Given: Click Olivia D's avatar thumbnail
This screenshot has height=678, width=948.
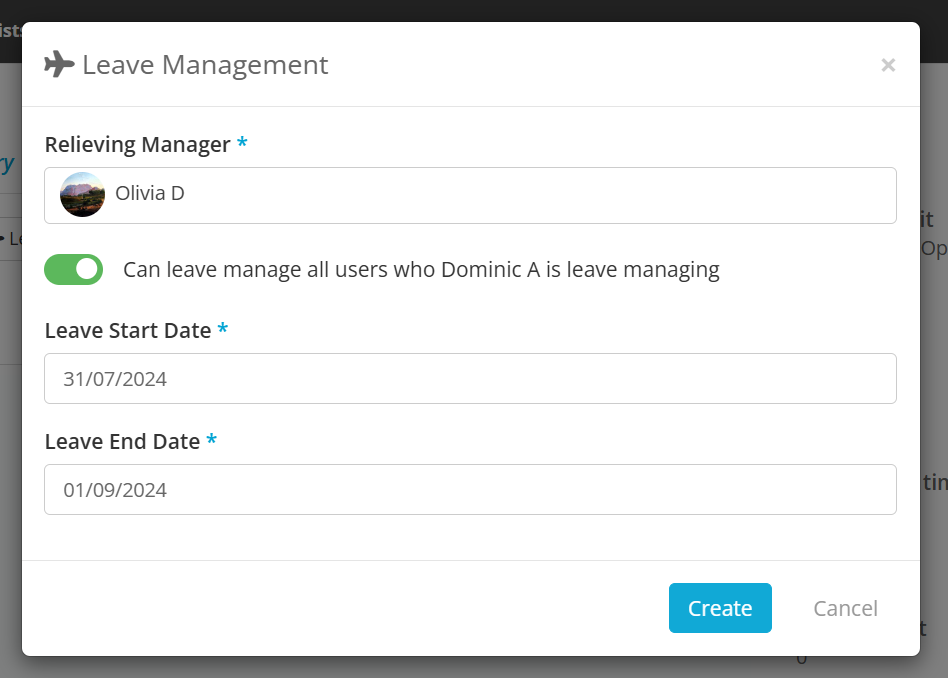Looking at the screenshot, I should 81,194.
